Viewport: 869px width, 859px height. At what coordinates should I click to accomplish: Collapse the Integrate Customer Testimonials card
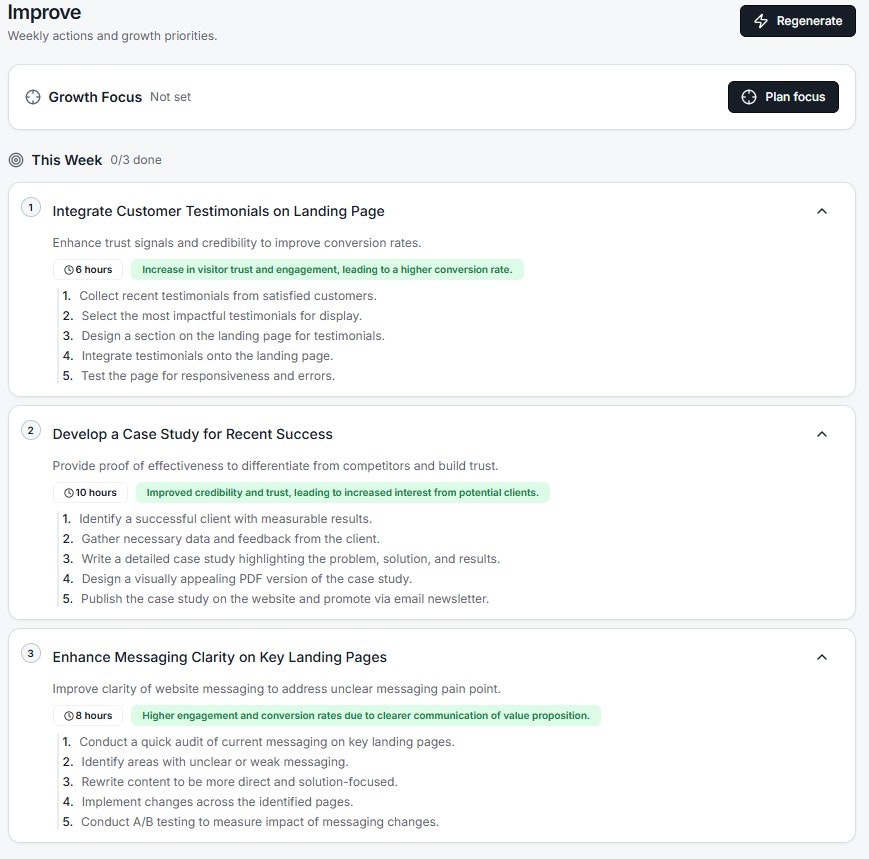(822, 211)
